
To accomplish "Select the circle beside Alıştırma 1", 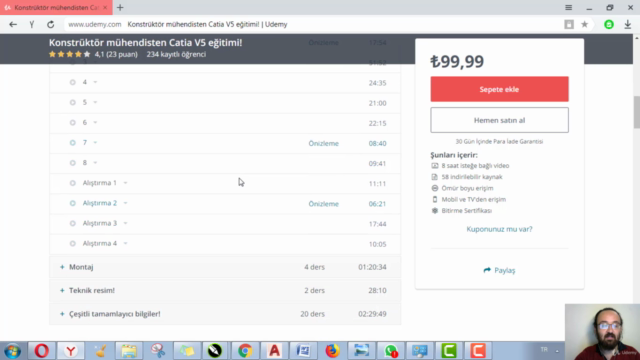I will pos(73,183).
